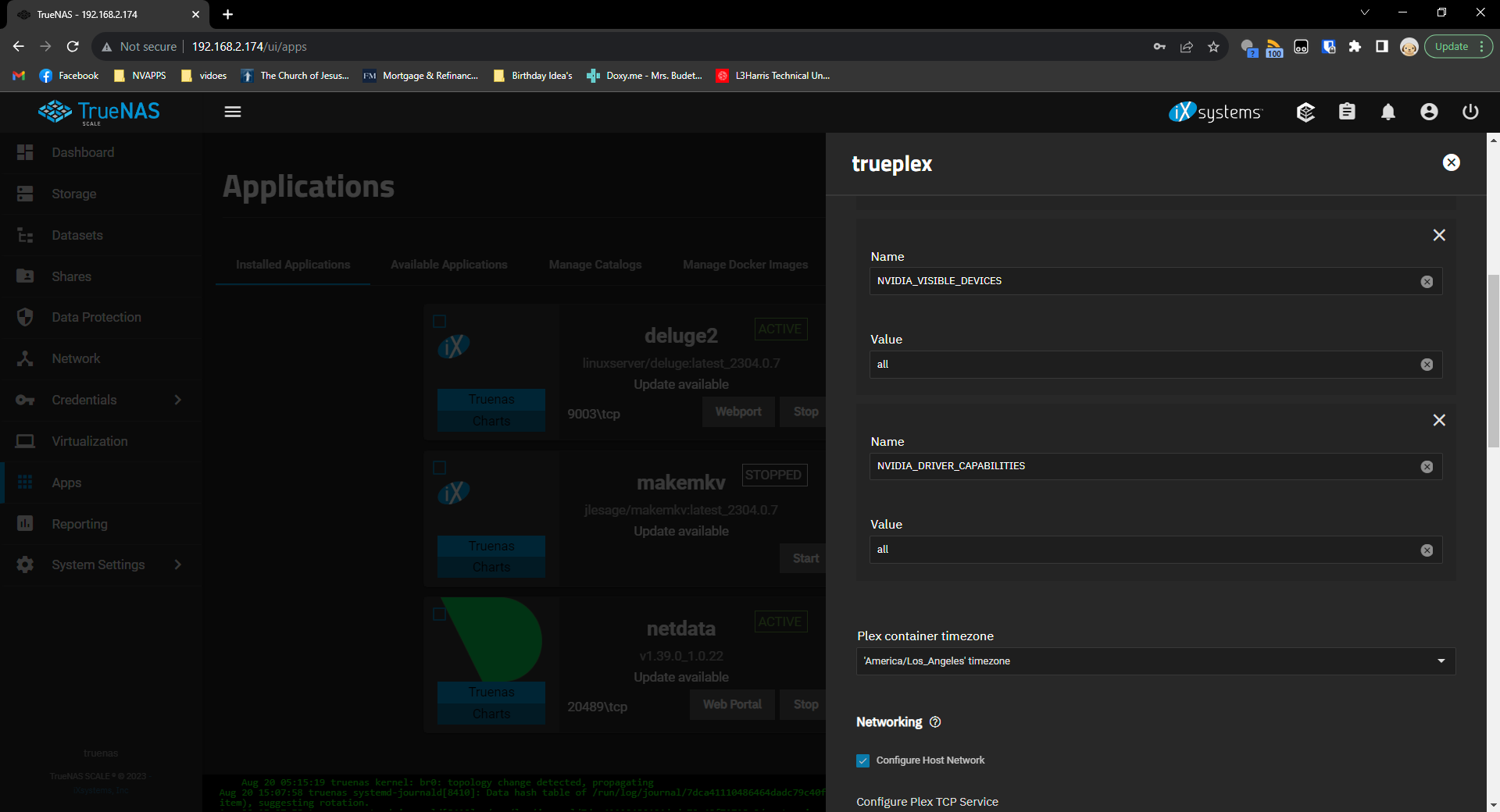Select the deluge2 app checkbox
Image resolution: width=1500 pixels, height=812 pixels.
(x=440, y=321)
